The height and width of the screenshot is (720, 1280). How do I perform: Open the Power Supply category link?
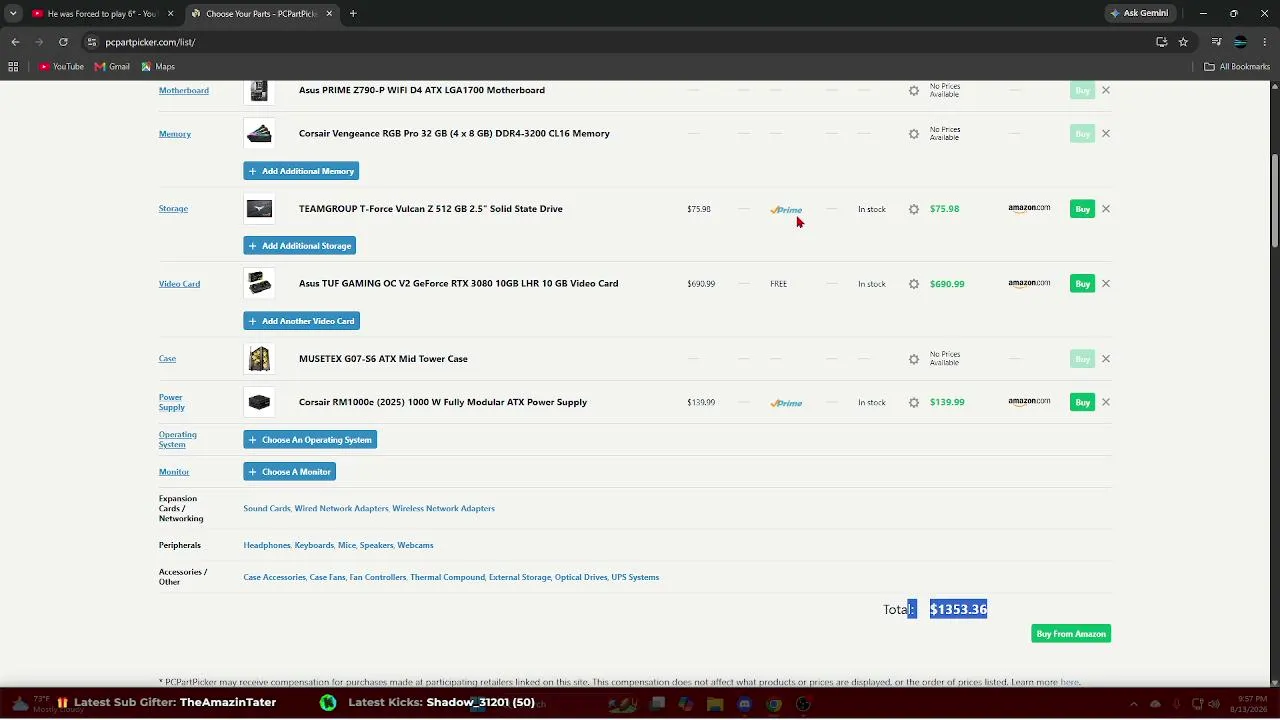tap(172, 402)
